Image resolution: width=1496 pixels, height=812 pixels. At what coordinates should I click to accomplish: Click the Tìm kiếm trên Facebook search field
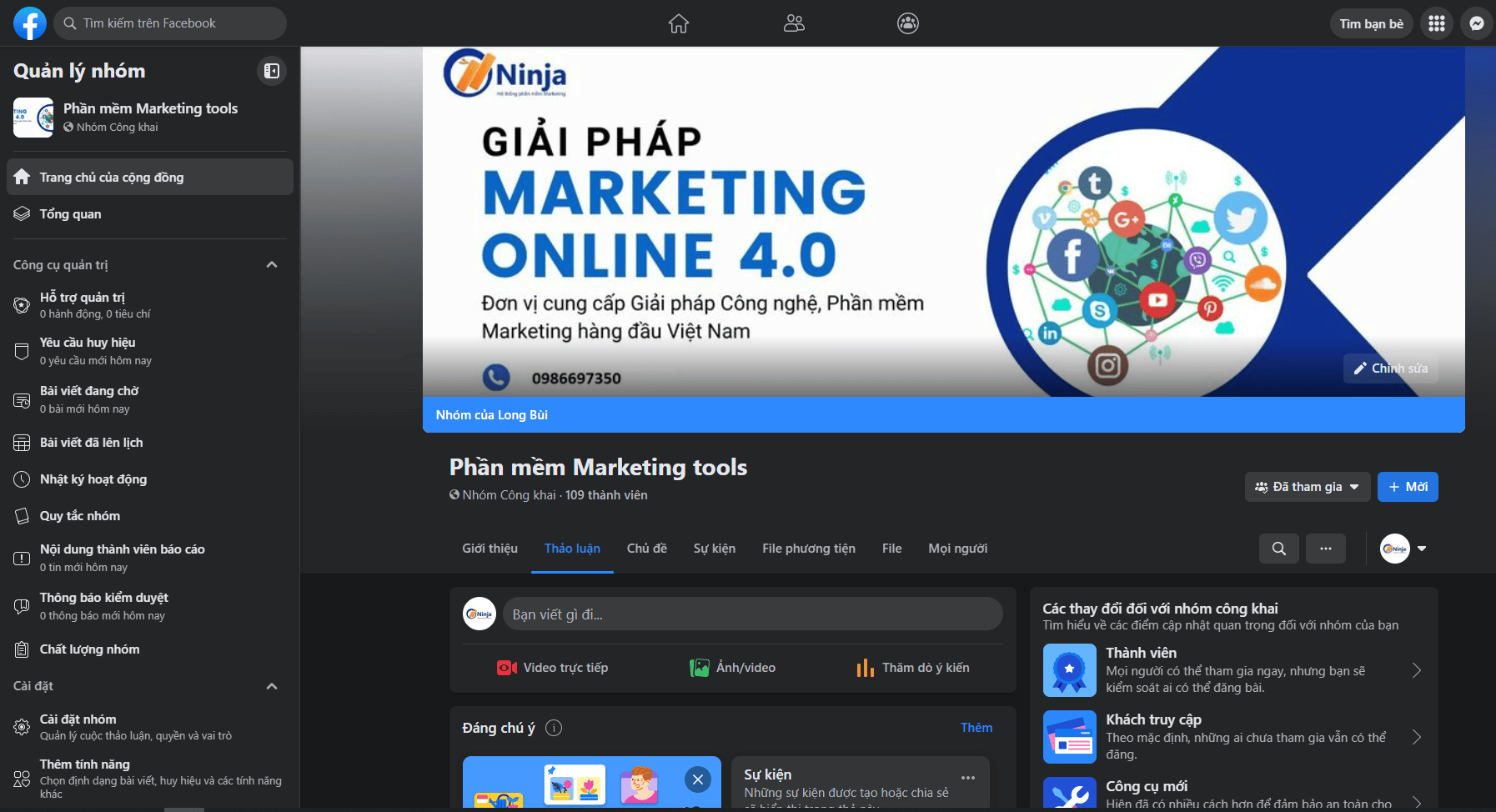[x=170, y=23]
